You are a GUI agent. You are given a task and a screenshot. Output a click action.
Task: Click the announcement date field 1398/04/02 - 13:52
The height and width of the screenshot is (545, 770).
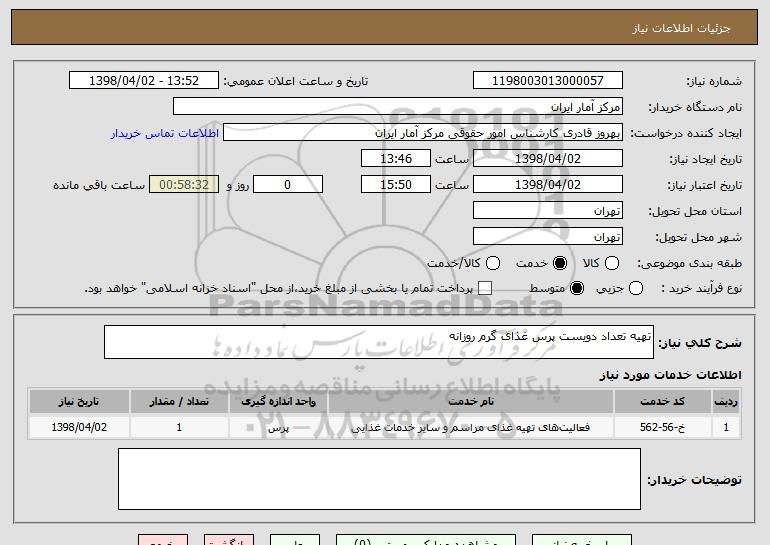144,81
